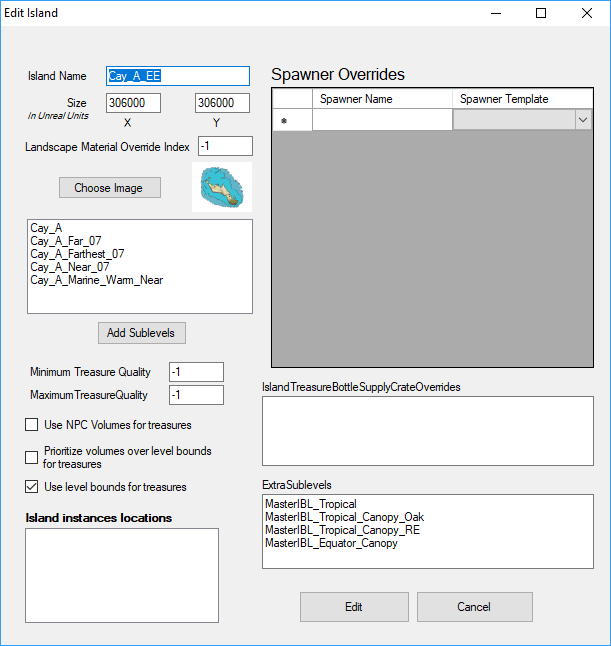Open the Spawner Template dropdown arrow
This screenshot has height=646, width=611.
coord(583,120)
